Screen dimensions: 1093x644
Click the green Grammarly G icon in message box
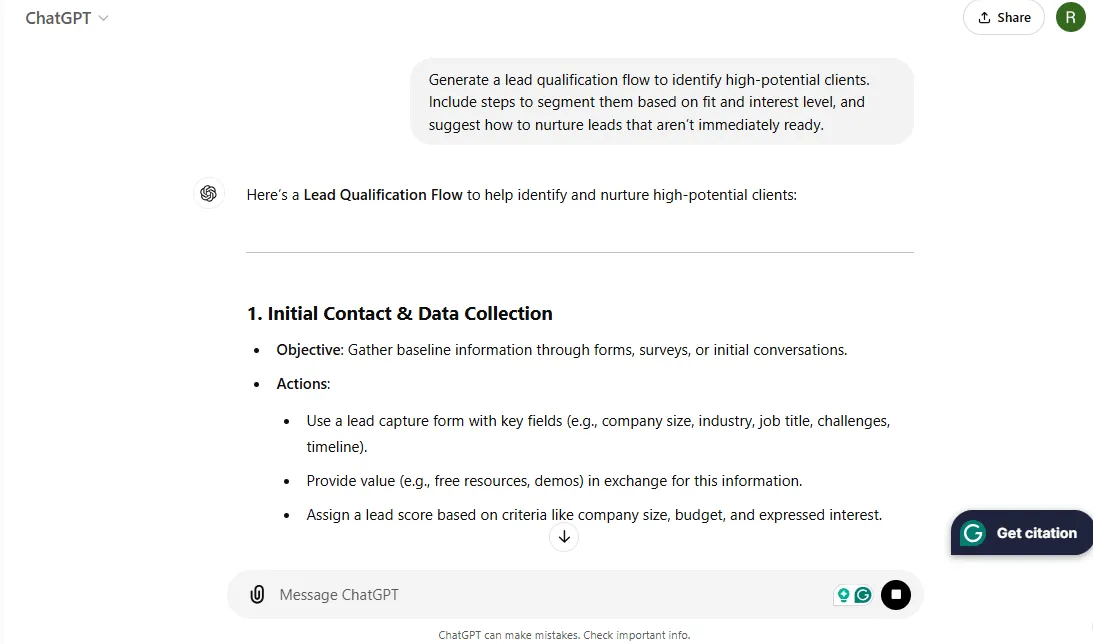point(863,595)
